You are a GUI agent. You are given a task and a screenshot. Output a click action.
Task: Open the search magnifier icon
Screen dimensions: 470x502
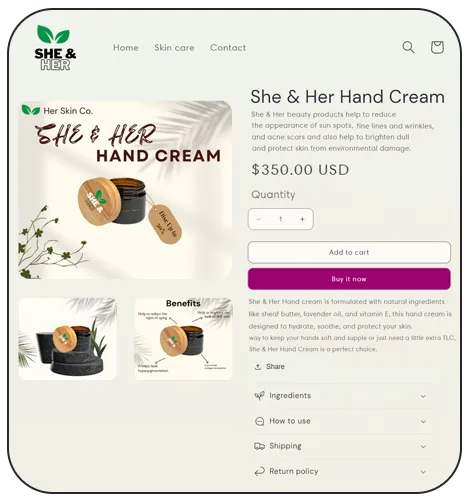[x=408, y=47]
